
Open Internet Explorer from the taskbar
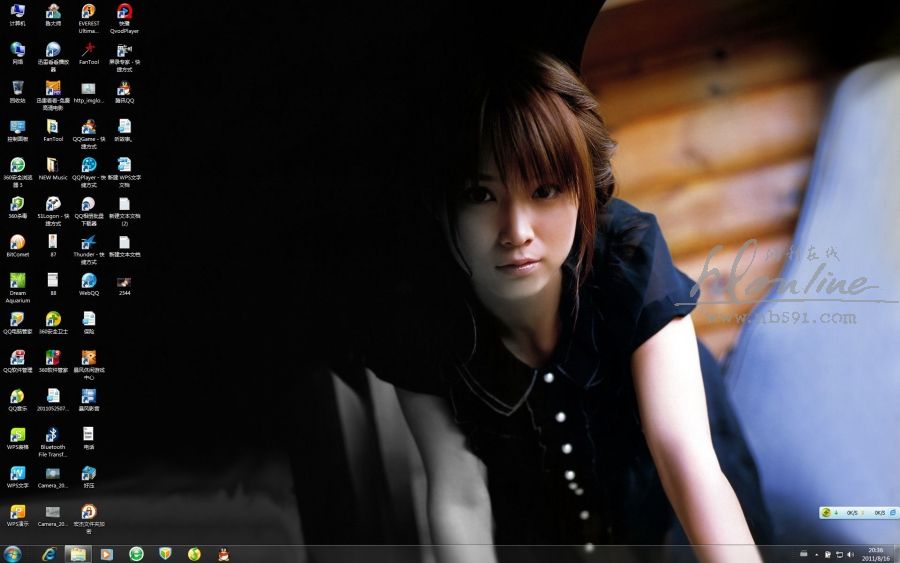click(48, 554)
